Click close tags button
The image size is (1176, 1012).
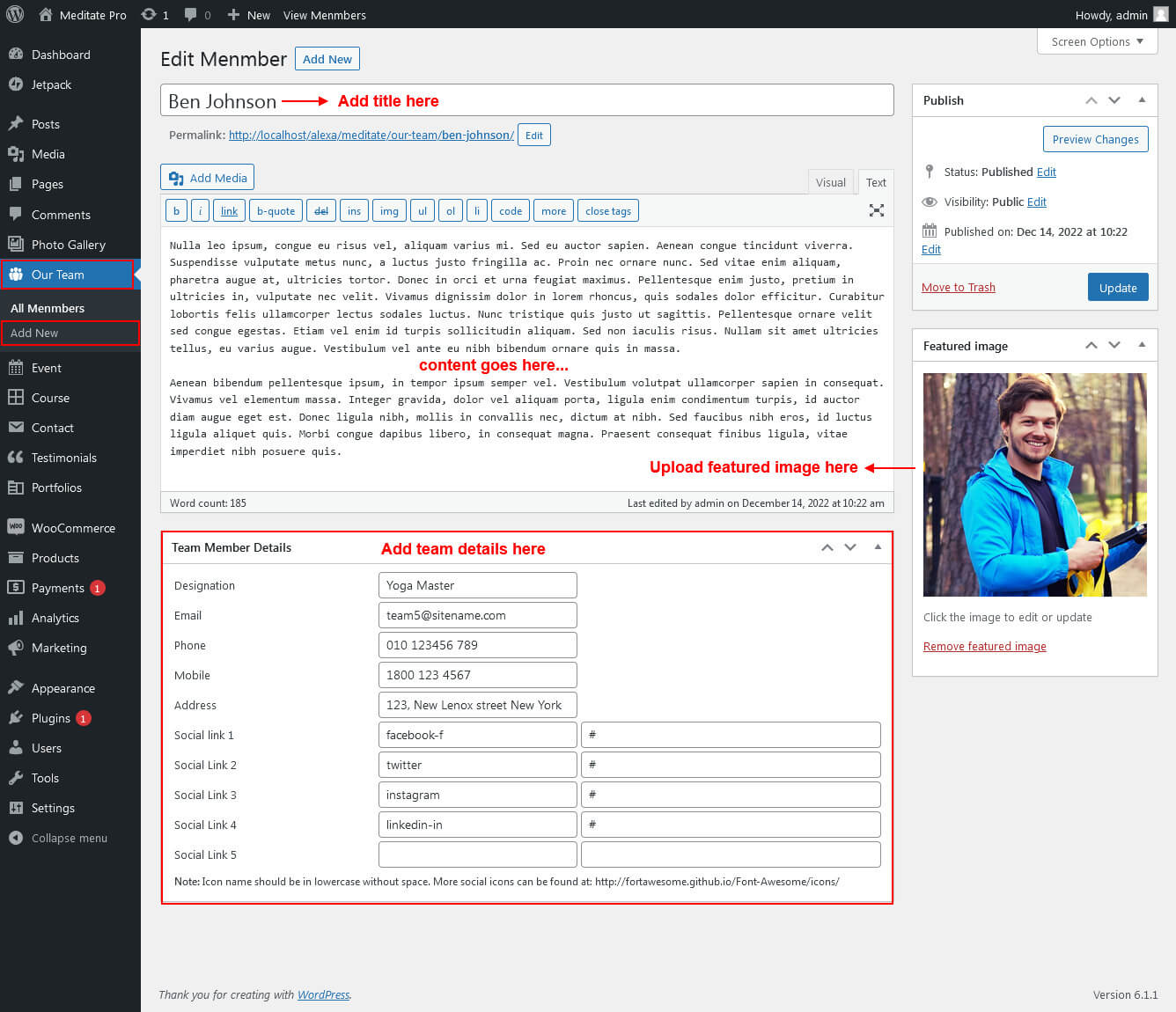608,211
